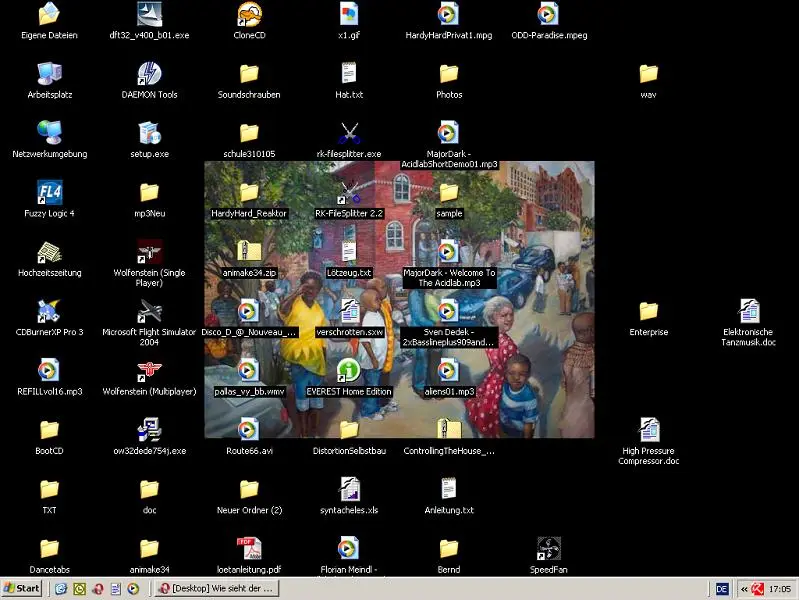Select the x1.gif image file
The width and height of the screenshot is (799, 600).
click(349, 14)
